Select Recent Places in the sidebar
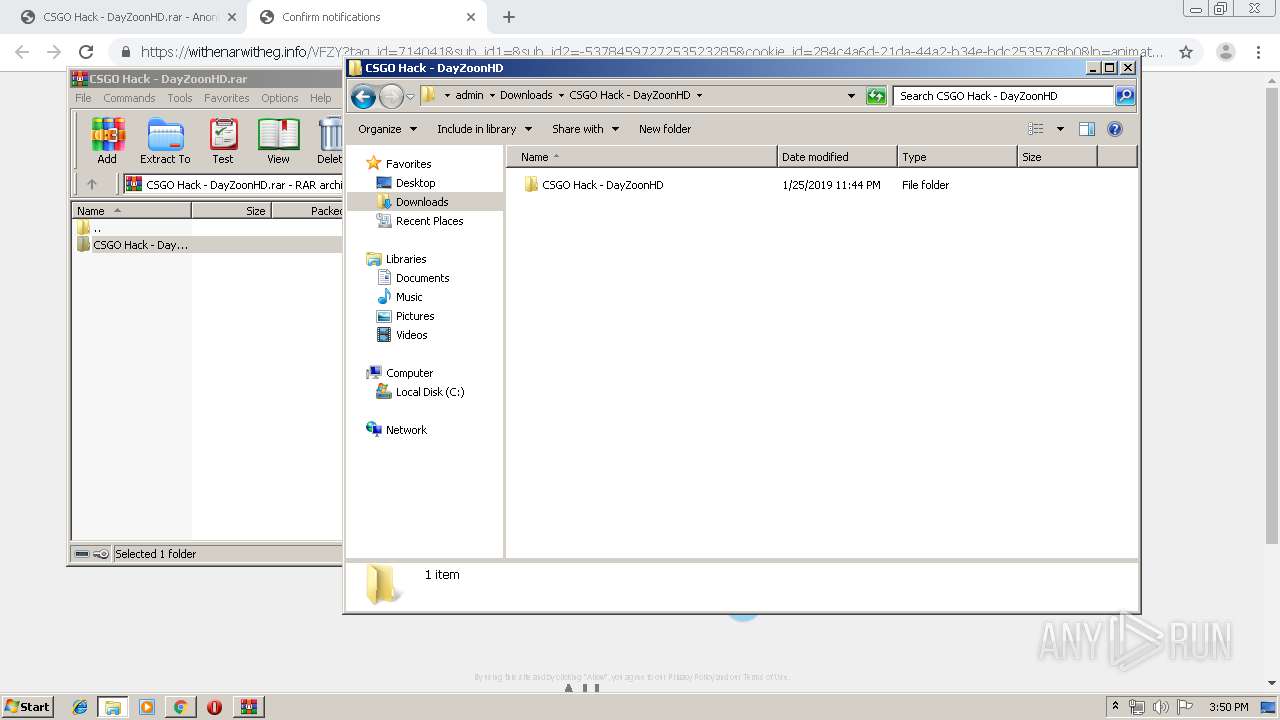This screenshot has width=1280, height=720. pyautogui.click(x=429, y=221)
